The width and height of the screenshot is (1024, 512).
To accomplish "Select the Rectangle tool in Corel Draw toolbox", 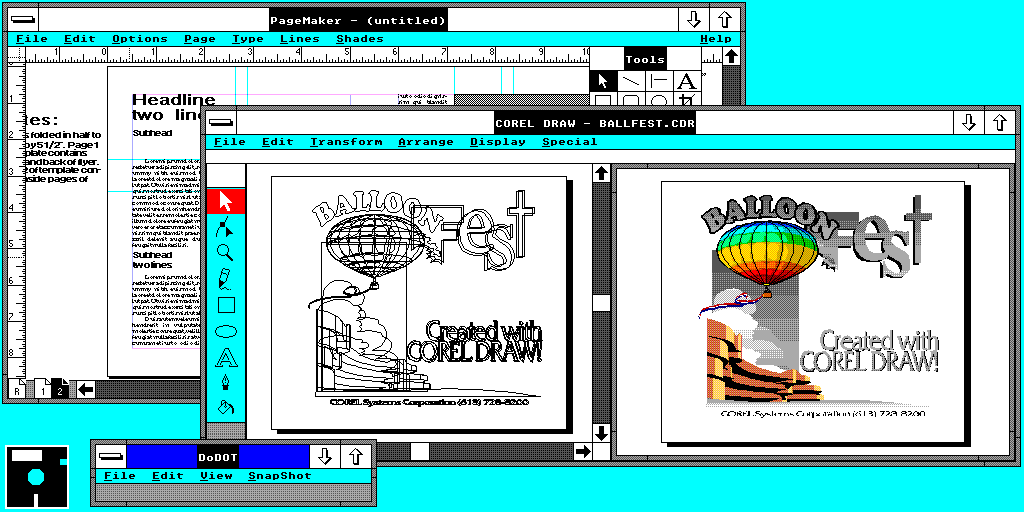I will coord(226,305).
